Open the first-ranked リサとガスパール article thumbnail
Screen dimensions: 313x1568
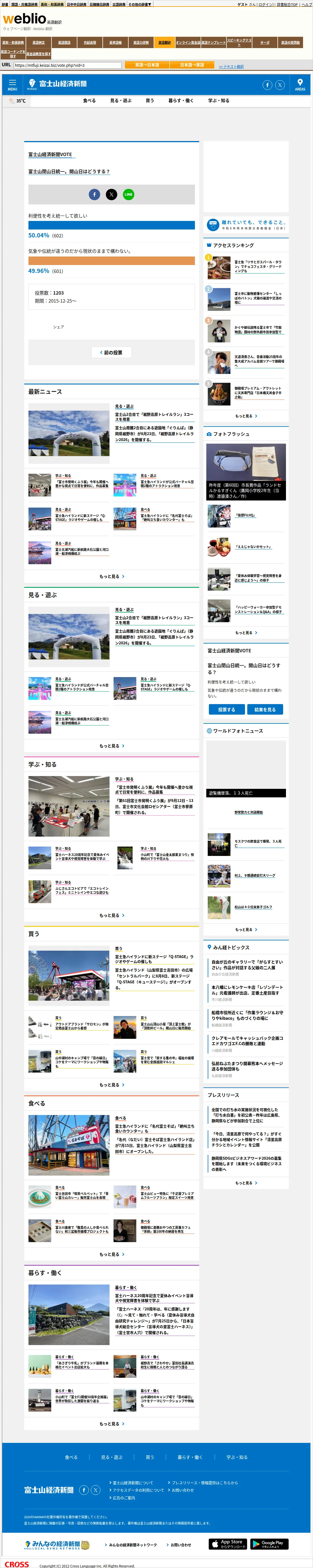pos(219,267)
